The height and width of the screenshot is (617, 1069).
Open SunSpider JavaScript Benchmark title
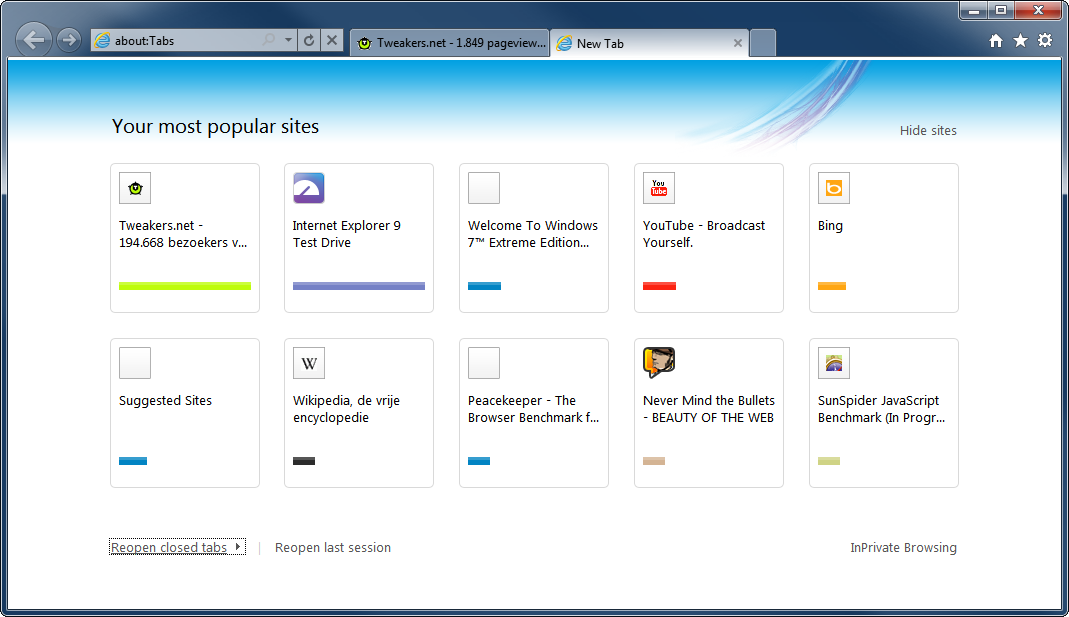click(x=882, y=409)
